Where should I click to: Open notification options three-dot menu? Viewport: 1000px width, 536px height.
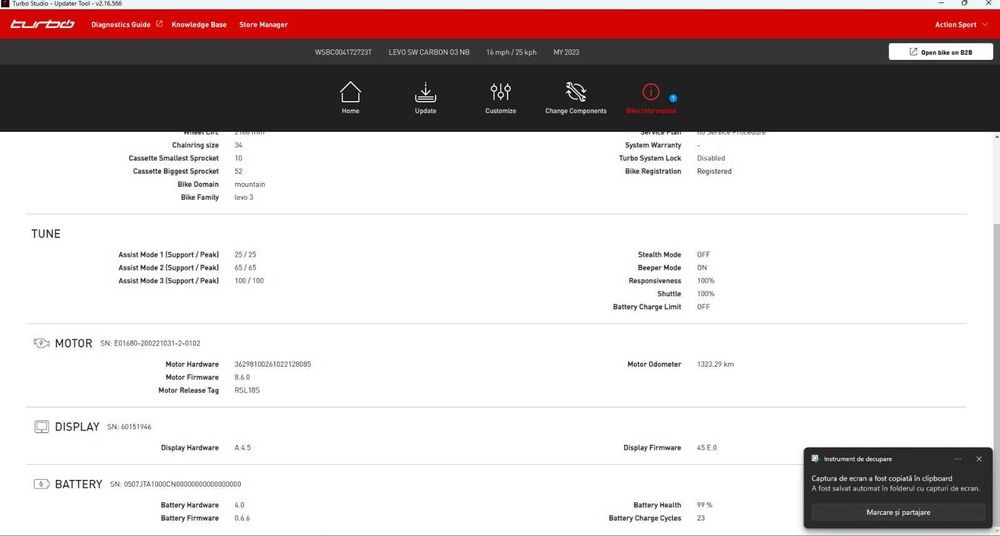958,459
